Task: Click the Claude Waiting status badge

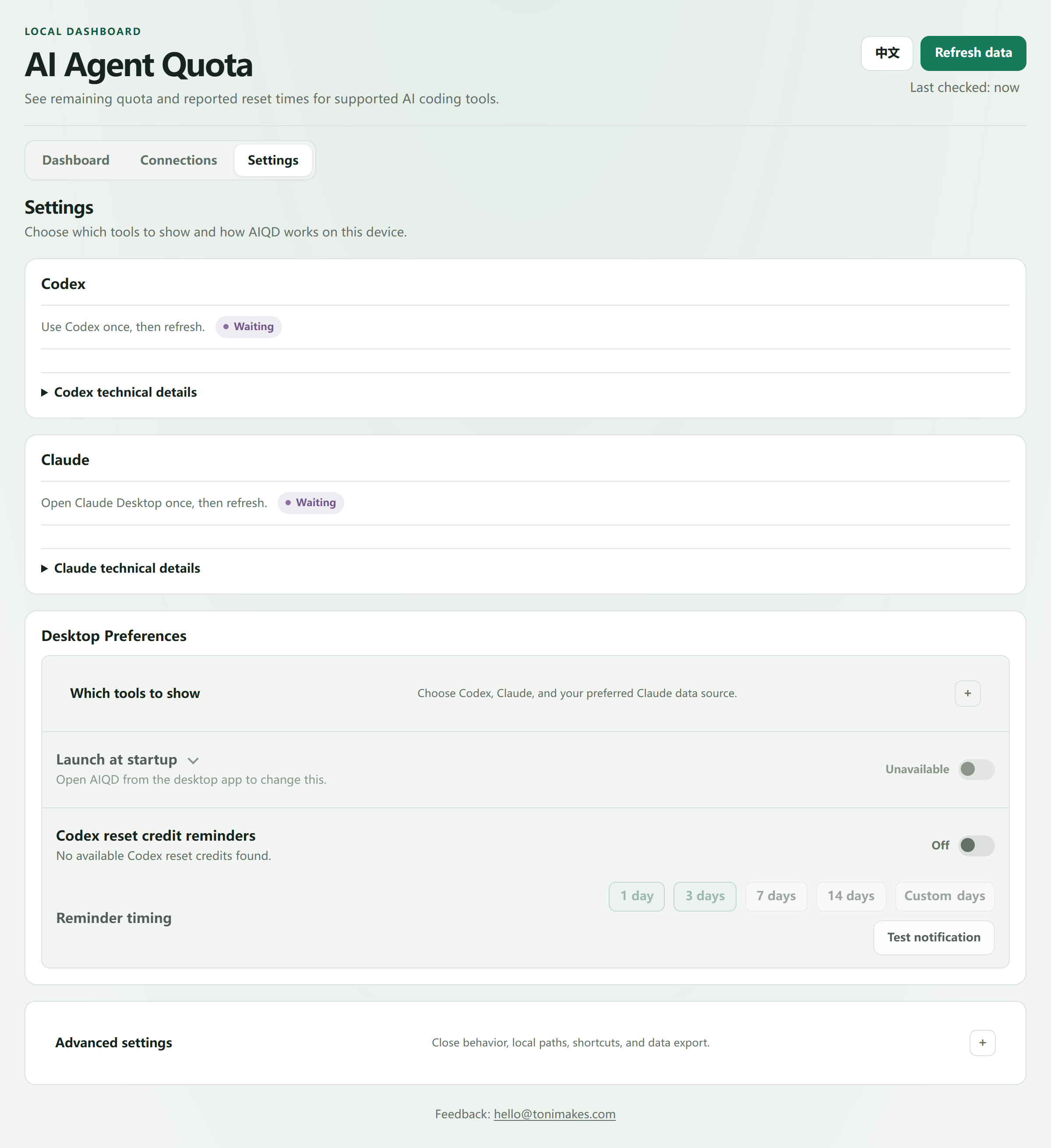Action: pyautogui.click(x=310, y=503)
